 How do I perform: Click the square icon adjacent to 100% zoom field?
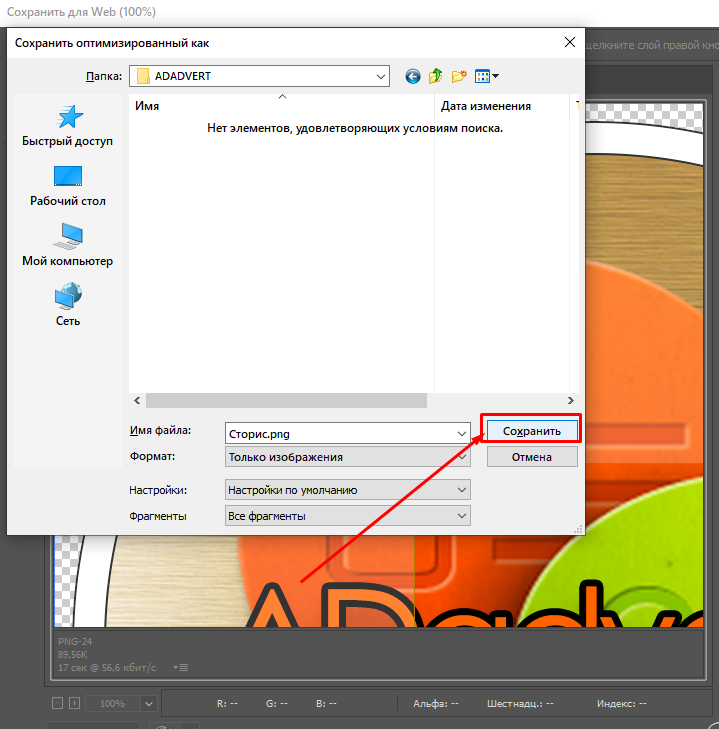click(x=74, y=703)
